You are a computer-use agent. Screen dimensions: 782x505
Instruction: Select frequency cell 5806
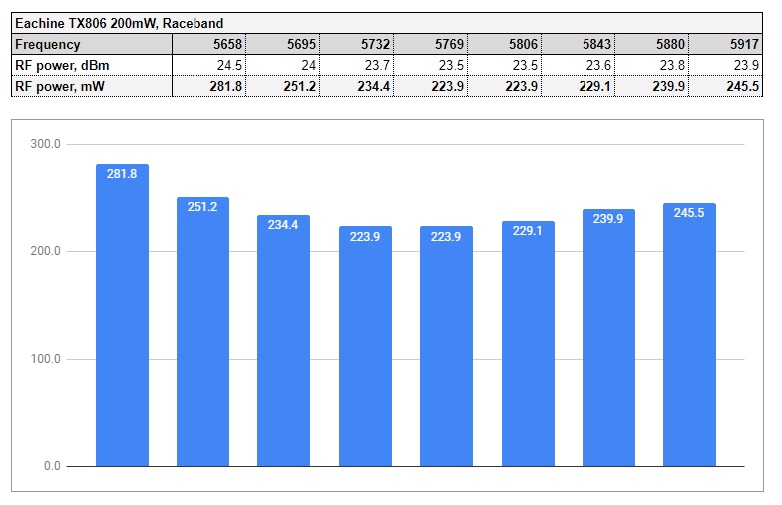504,44
